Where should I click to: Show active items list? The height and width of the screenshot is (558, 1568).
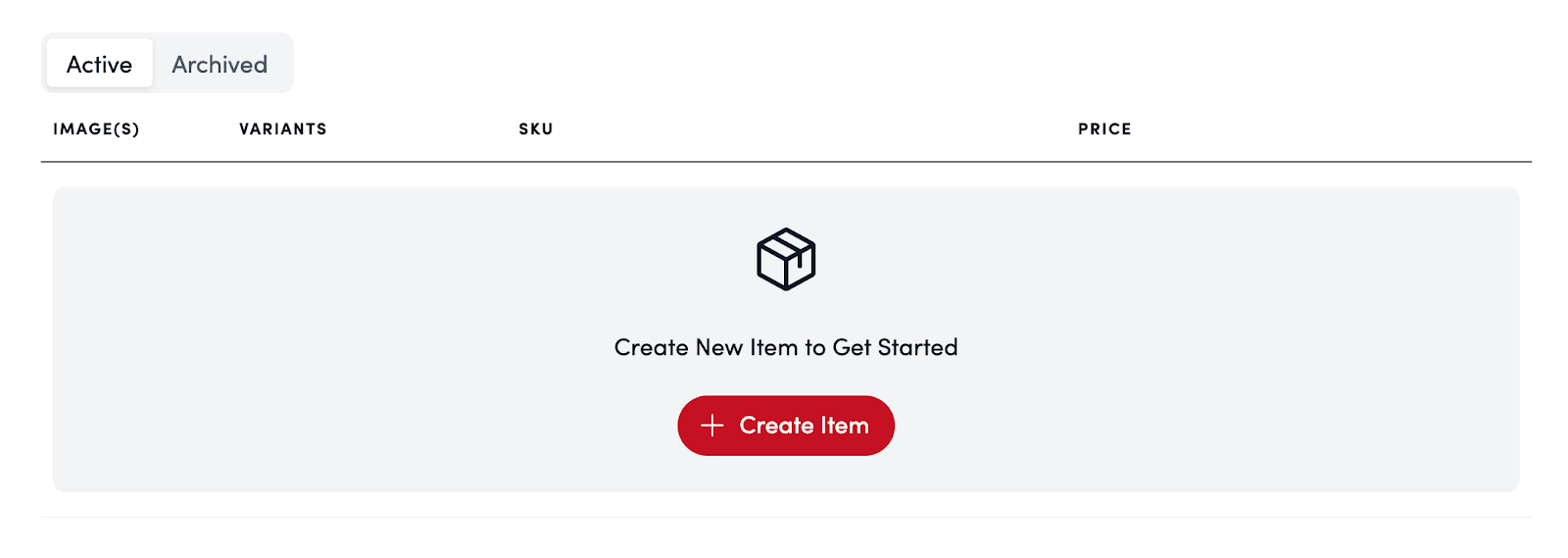point(99,65)
